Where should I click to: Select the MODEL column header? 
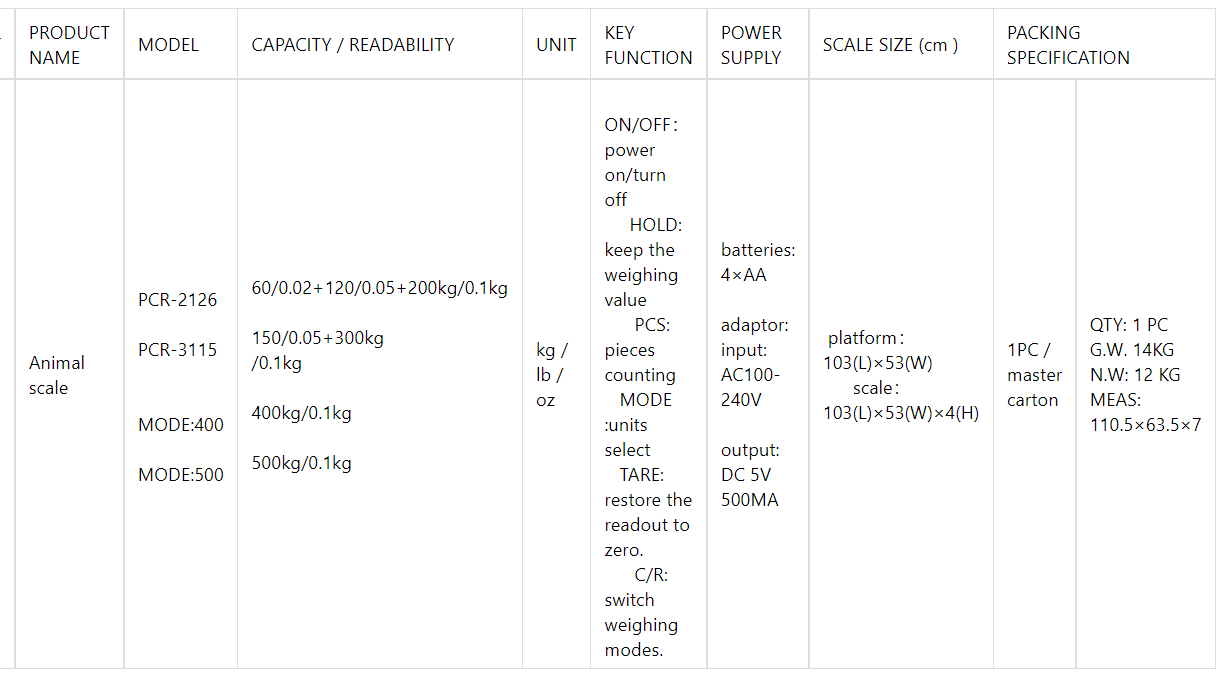(x=168, y=45)
